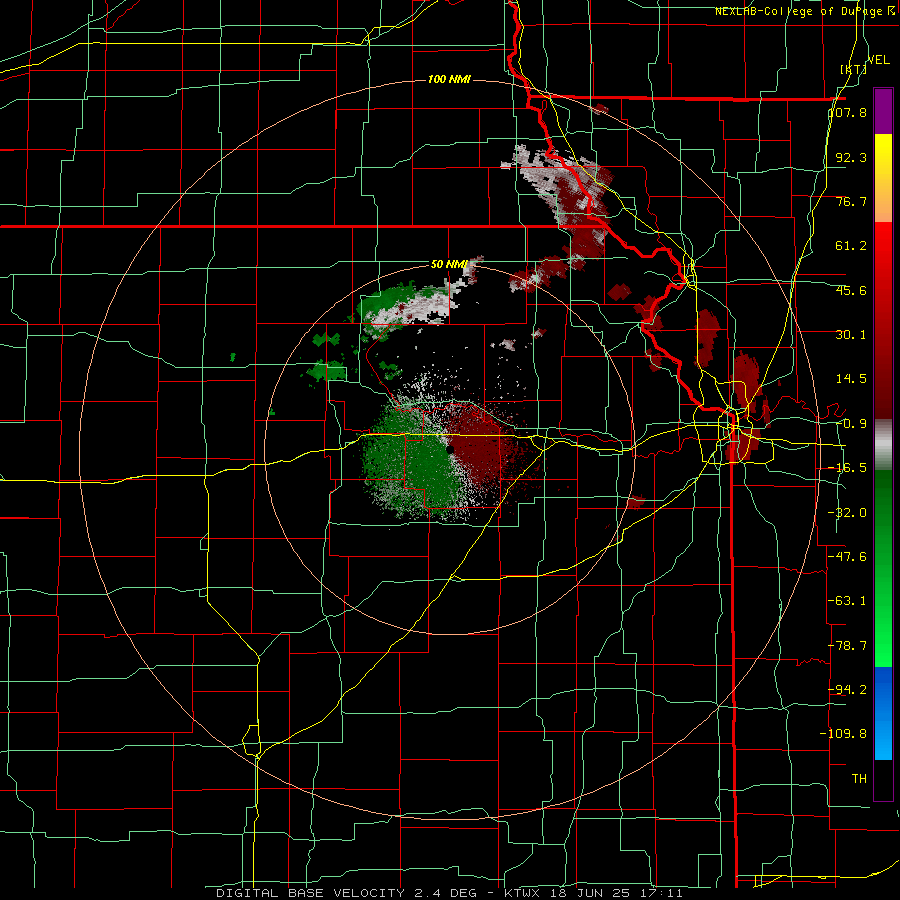Select the -63.1 legend value
This screenshot has width=900, height=900.
[847, 601]
